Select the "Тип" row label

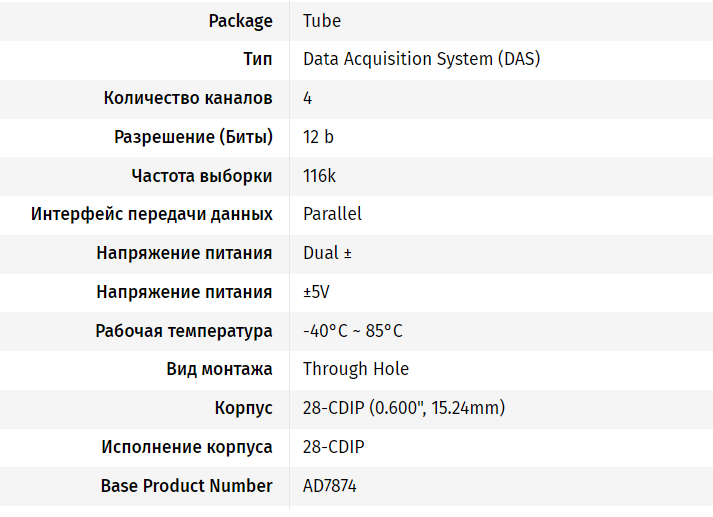258,59
